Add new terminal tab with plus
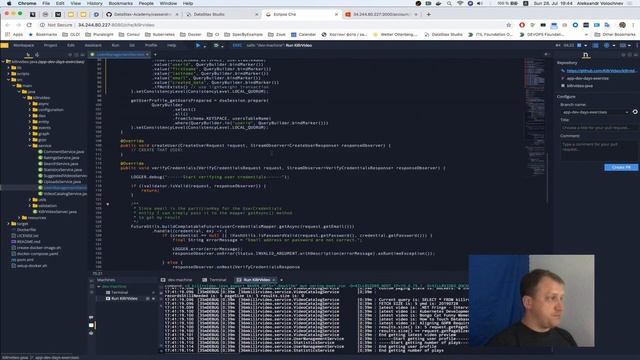This screenshot has height=360, width=640. pyautogui.click(x=282, y=280)
